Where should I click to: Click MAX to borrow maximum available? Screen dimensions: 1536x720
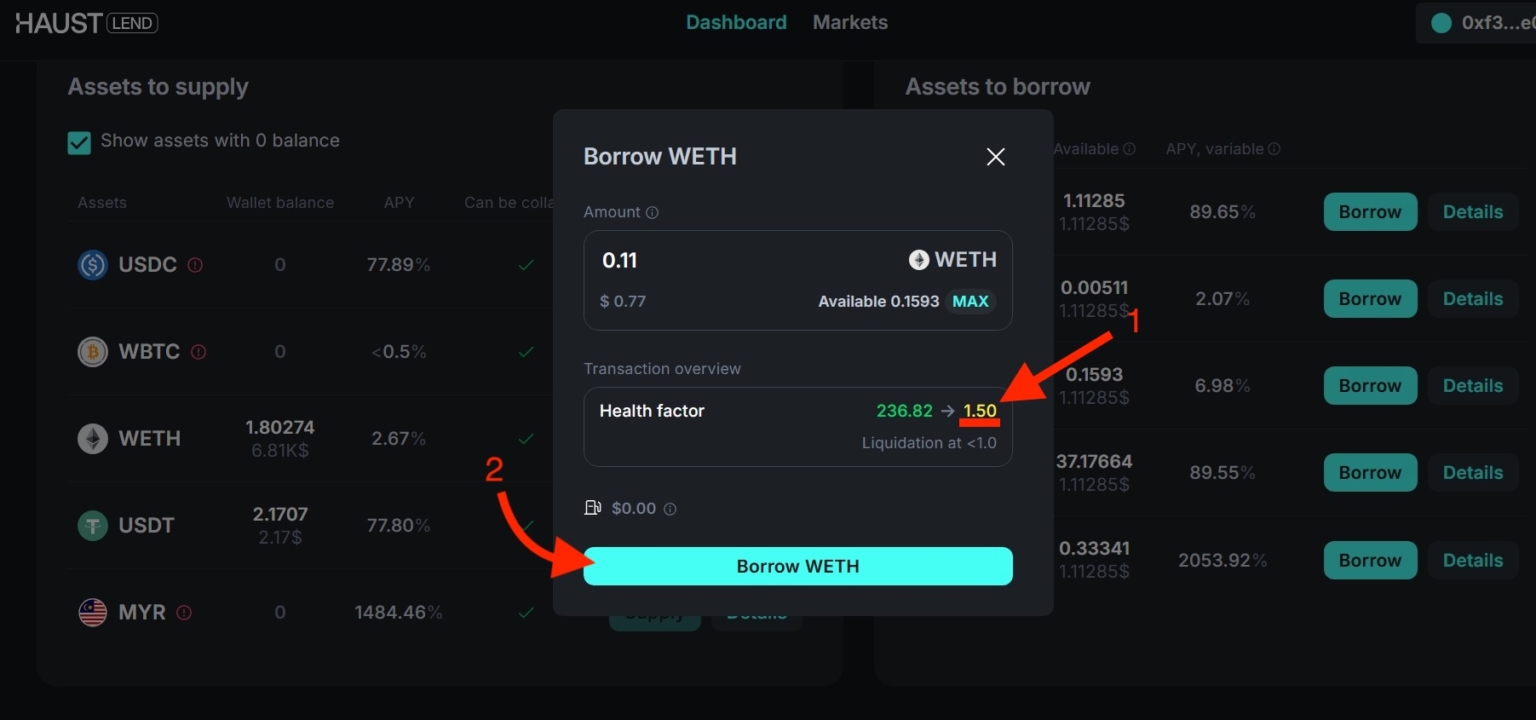[x=969, y=300]
